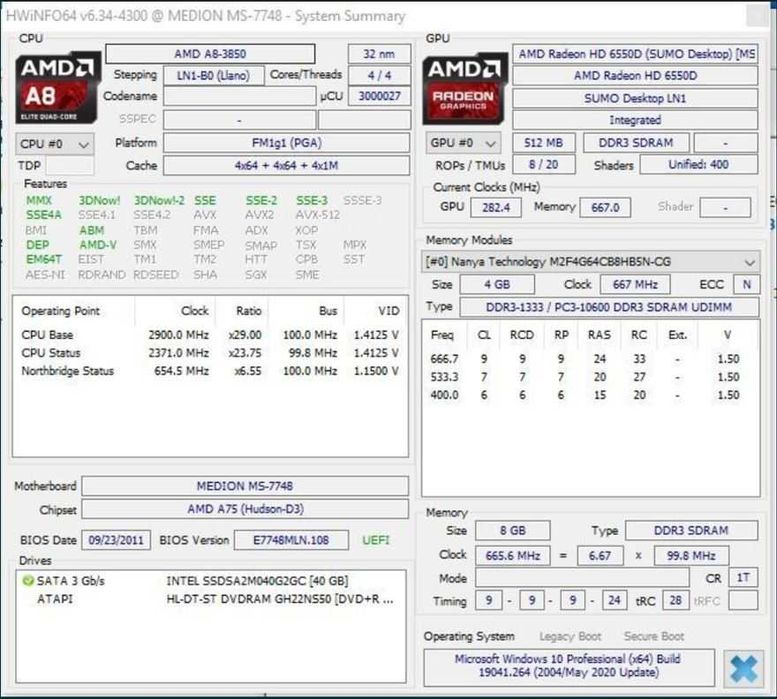The height and width of the screenshot is (699, 777).
Task: Click the MEDION MS-7748 motherboard field
Action: tap(245, 486)
